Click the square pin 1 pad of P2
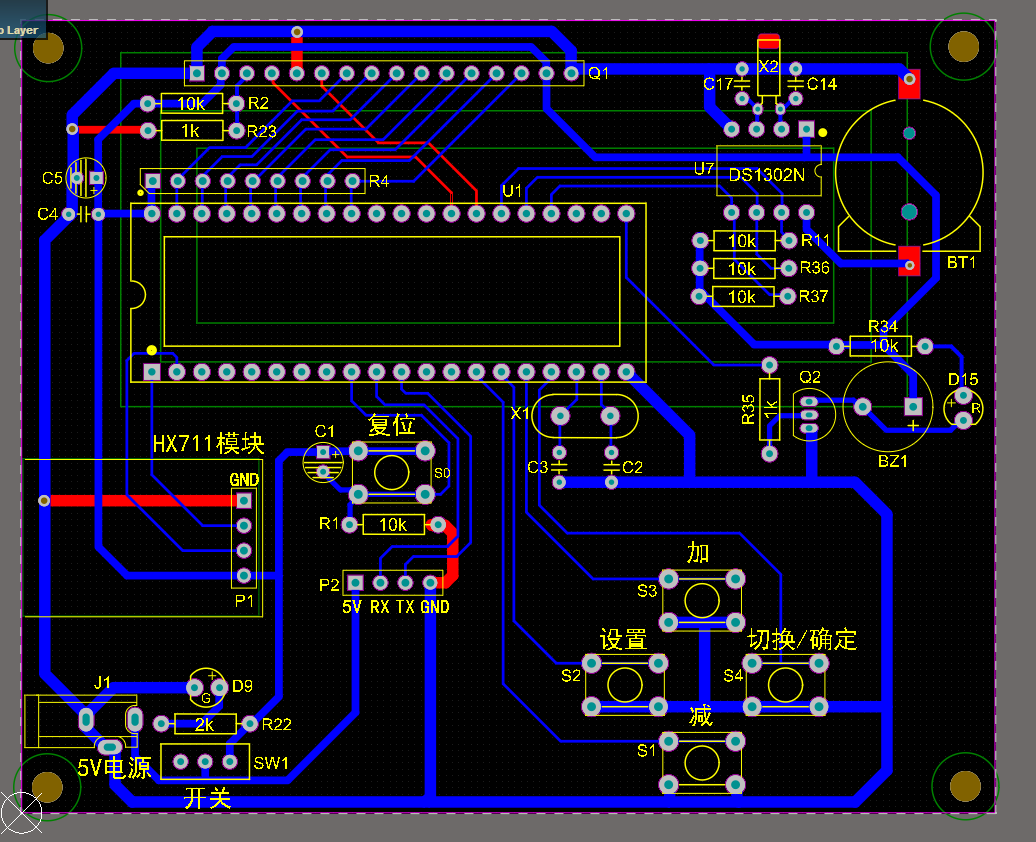 (355, 582)
